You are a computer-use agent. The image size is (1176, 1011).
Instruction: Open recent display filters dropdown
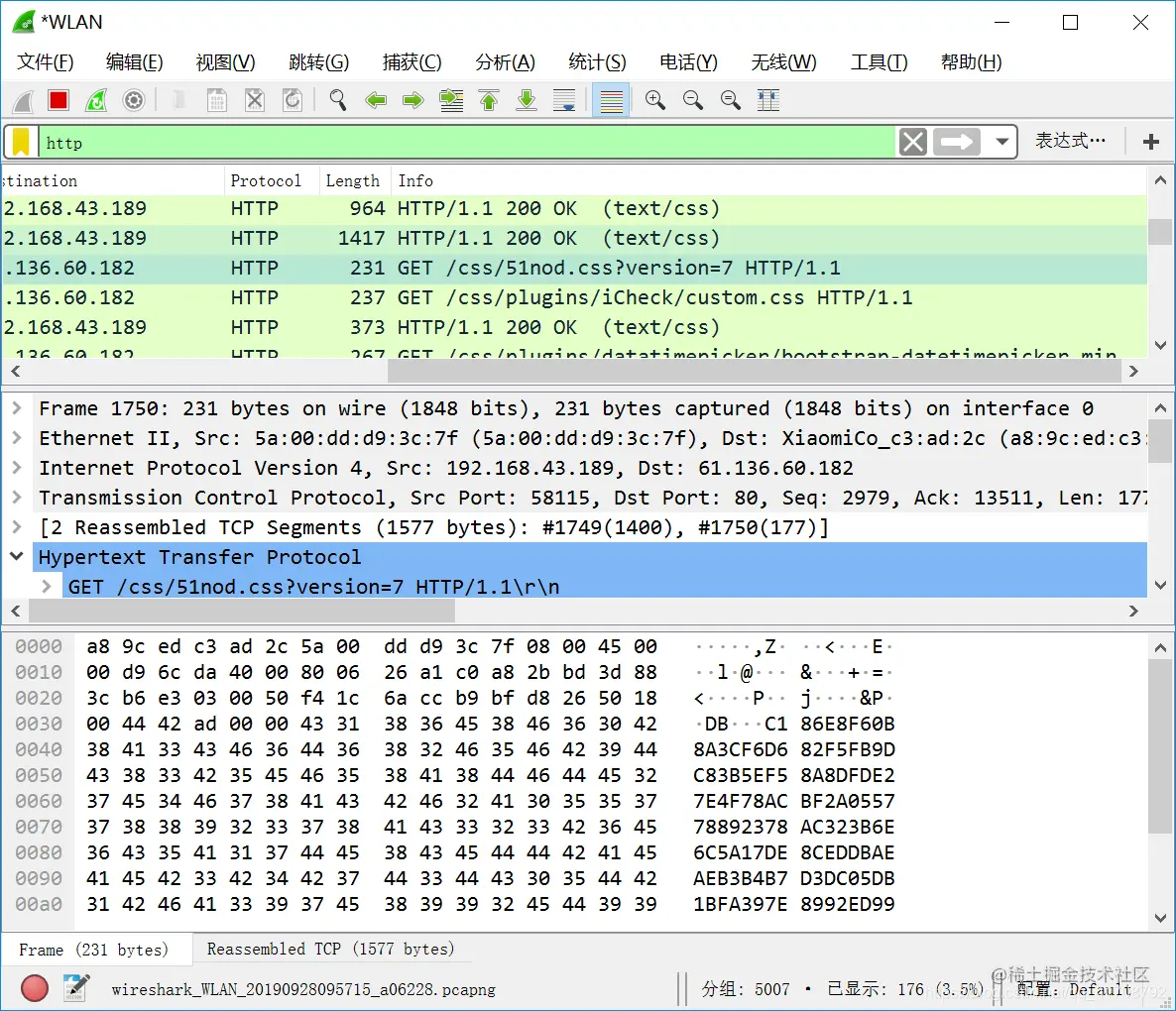tap(1002, 142)
